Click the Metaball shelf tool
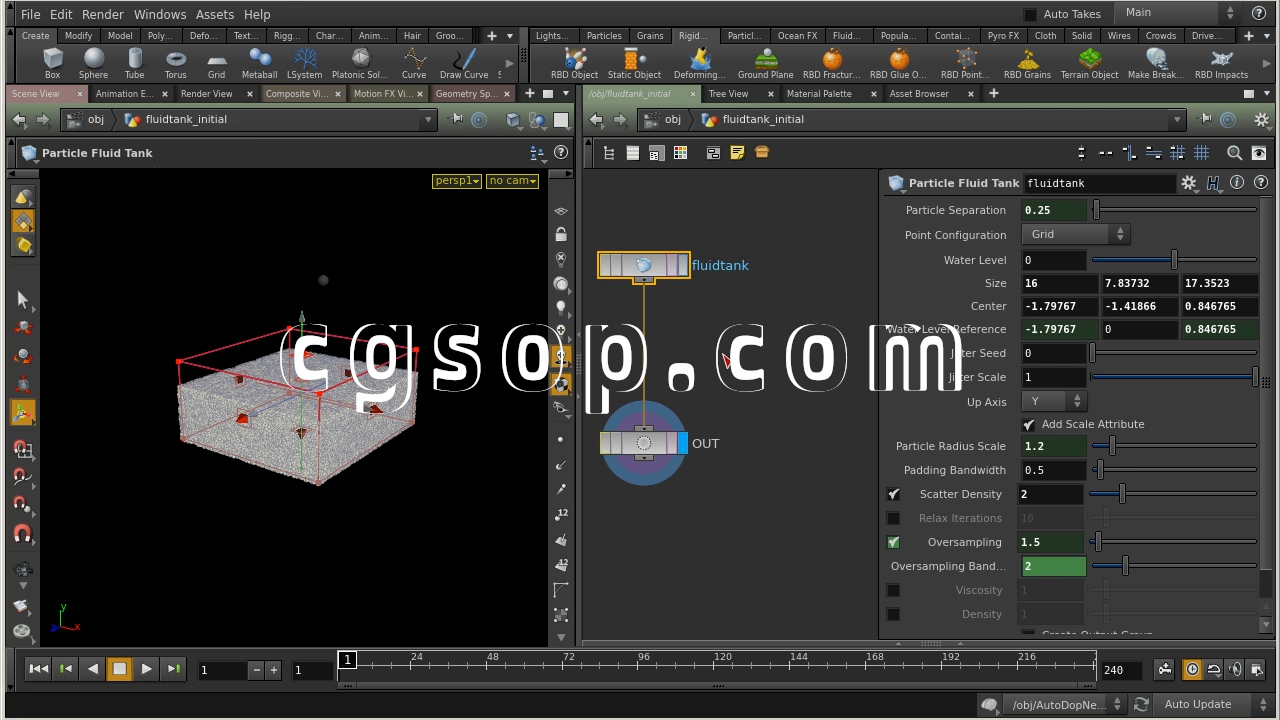 coord(259,63)
